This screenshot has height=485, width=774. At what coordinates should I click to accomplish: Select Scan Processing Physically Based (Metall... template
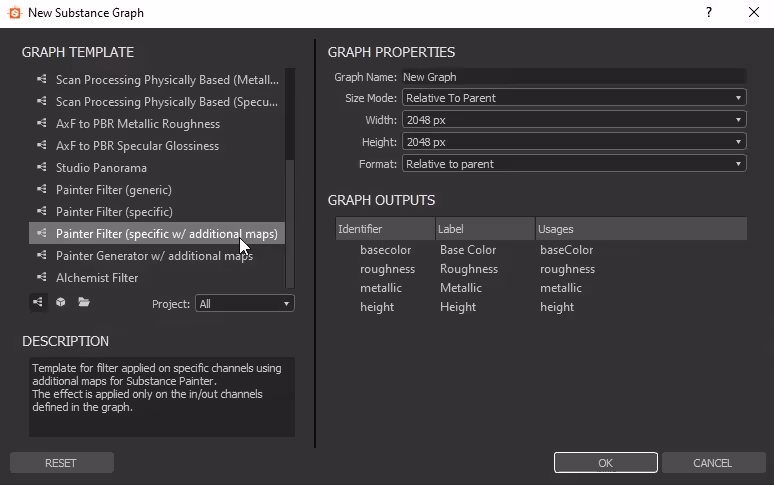[157, 79]
